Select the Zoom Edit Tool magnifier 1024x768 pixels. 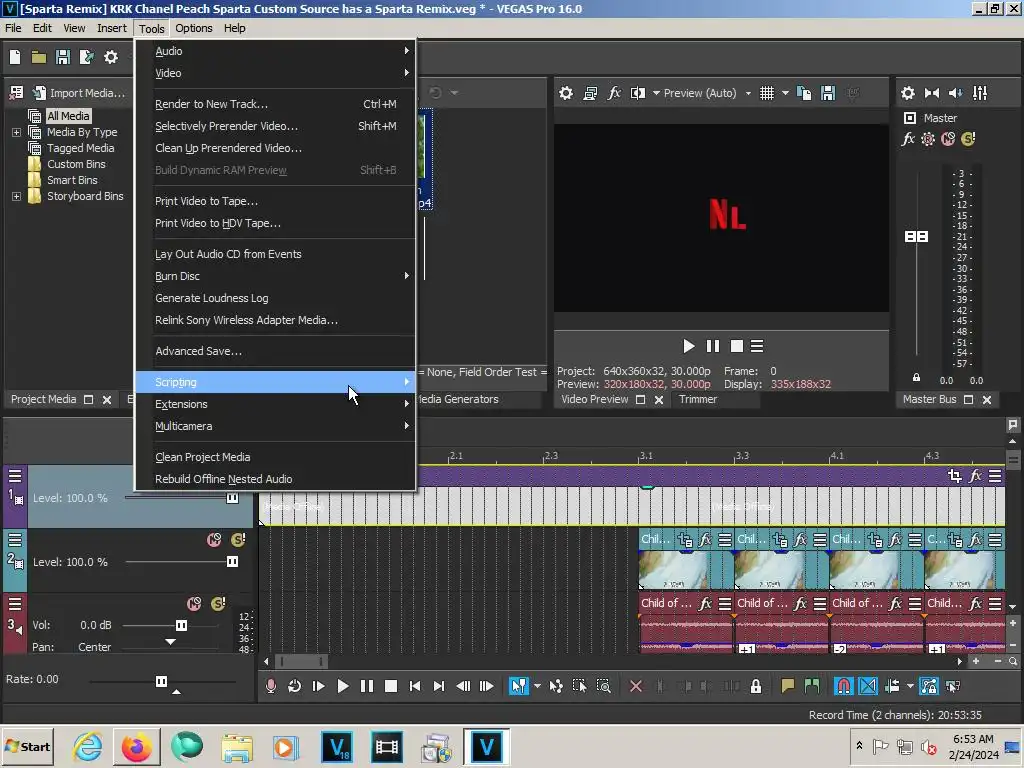pyautogui.click(x=603, y=686)
